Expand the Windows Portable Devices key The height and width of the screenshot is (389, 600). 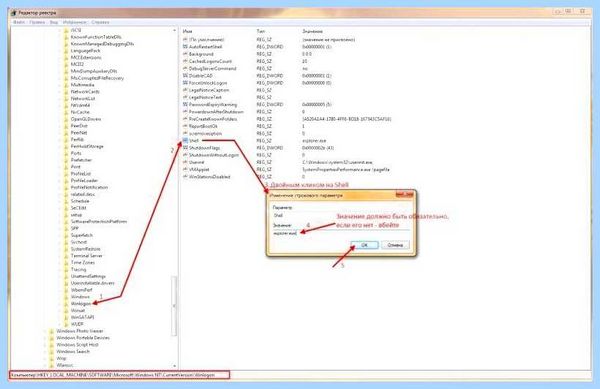(46, 338)
